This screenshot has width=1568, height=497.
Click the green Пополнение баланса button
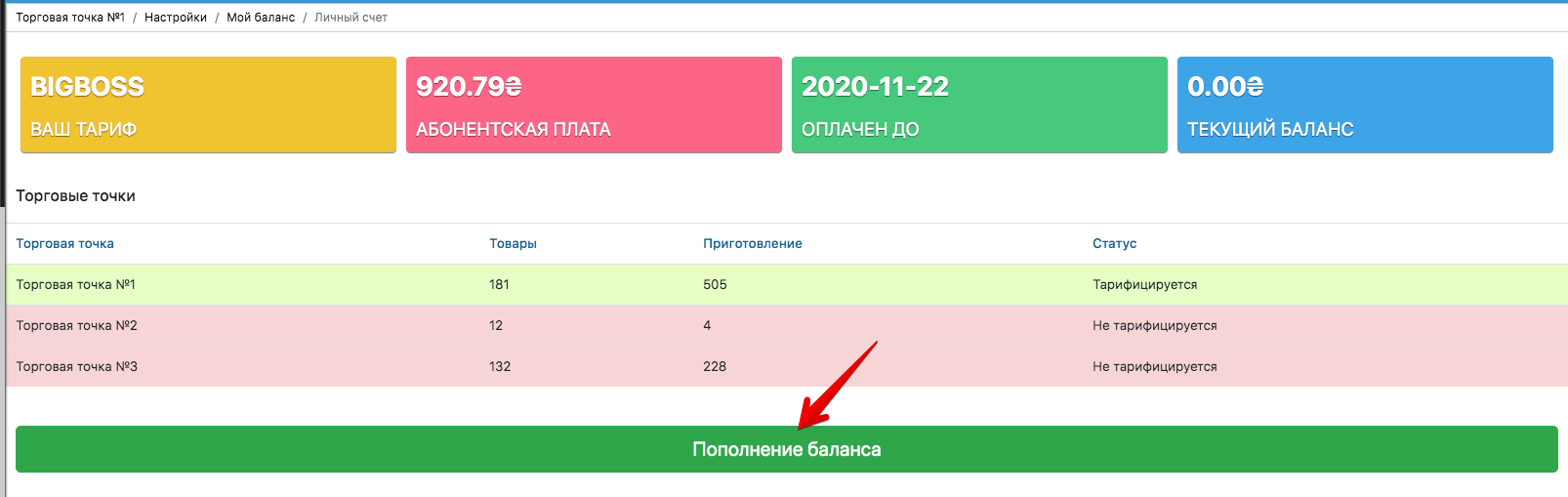coord(786,449)
